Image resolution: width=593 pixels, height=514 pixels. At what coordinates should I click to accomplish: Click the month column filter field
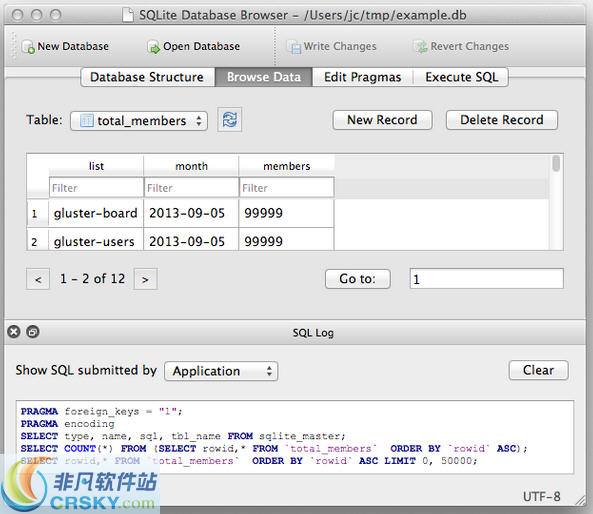pyautogui.click(x=191, y=188)
